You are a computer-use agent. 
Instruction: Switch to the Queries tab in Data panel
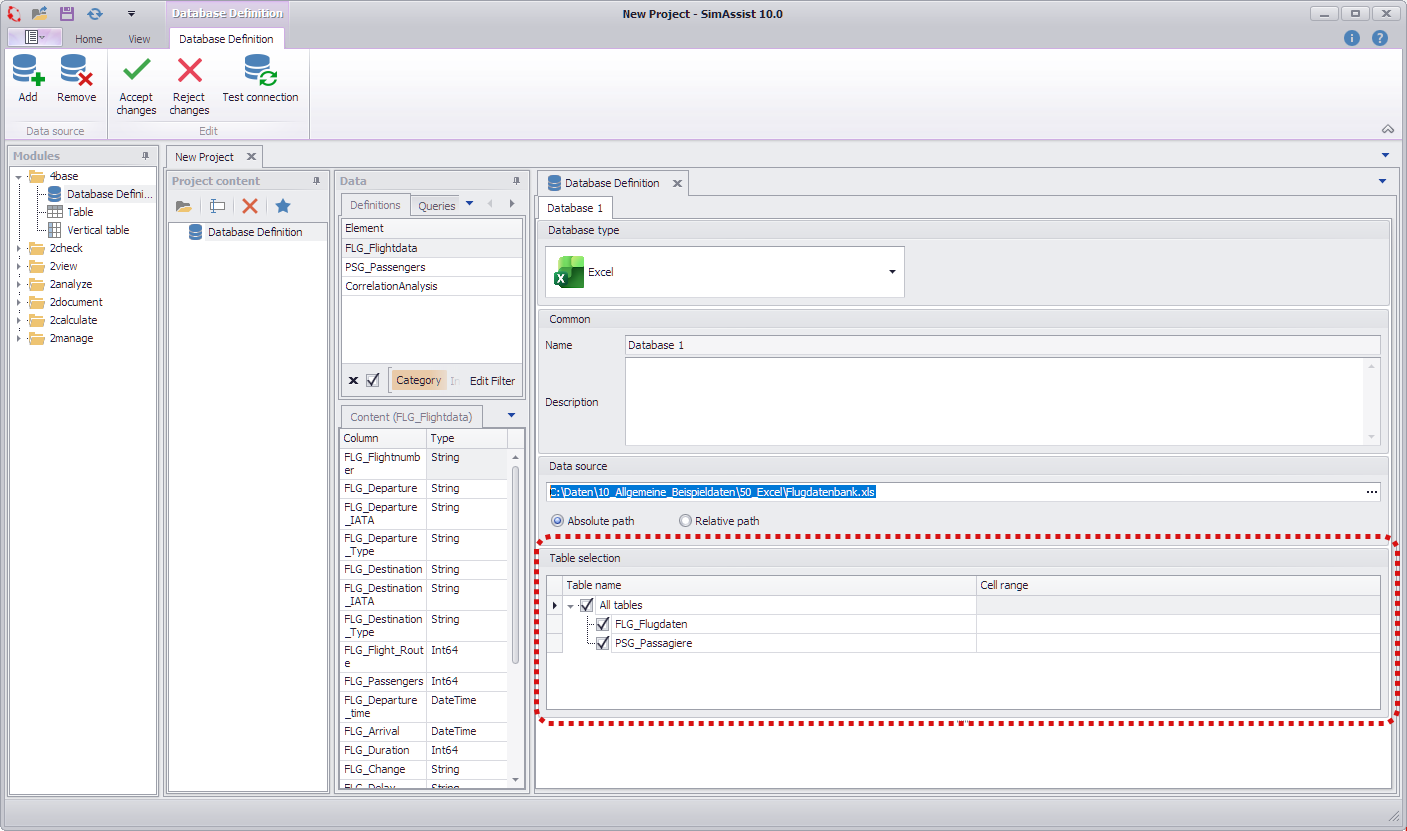(436, 206)
